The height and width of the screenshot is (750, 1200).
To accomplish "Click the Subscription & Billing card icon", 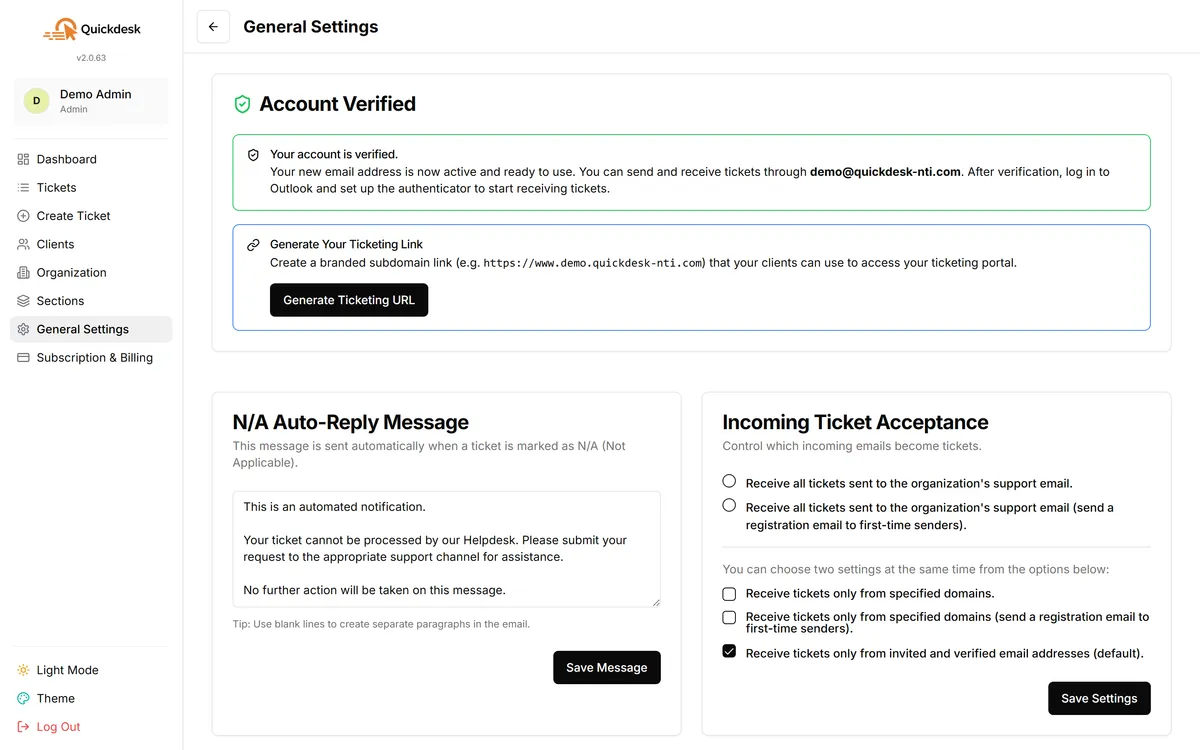I will click(x=24, y=357).
